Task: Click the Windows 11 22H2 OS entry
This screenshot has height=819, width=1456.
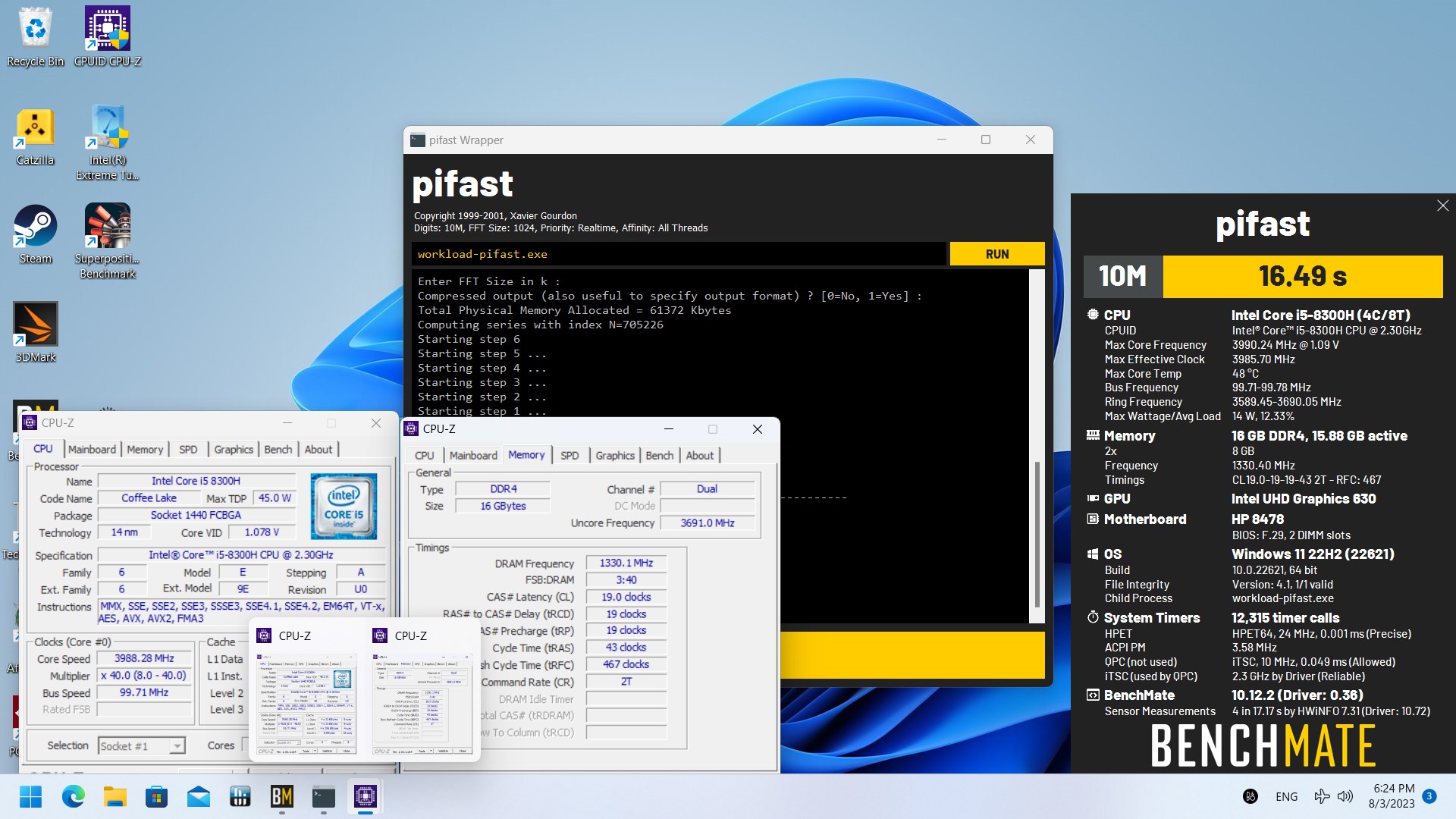Action: point(1313,554)
